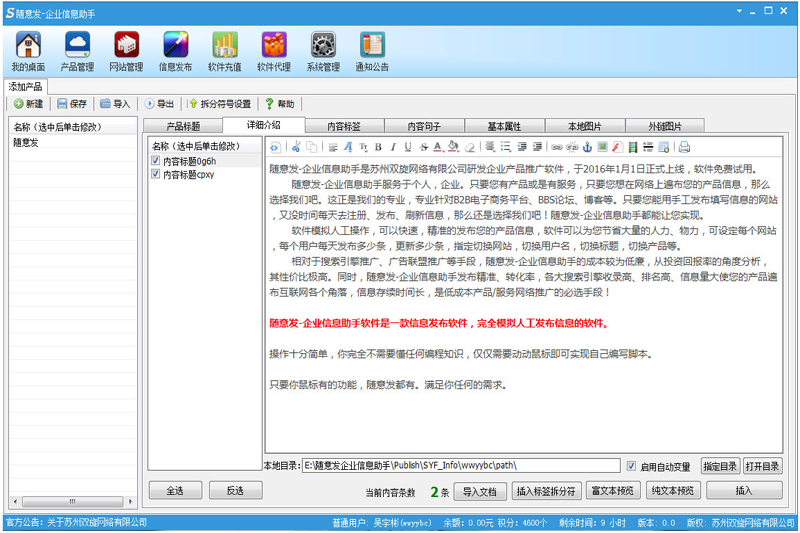Screen dimensions: 800x533
Task: Cut selected text with scissors icon
Action: pyautogui.click(x=296, y=147)
